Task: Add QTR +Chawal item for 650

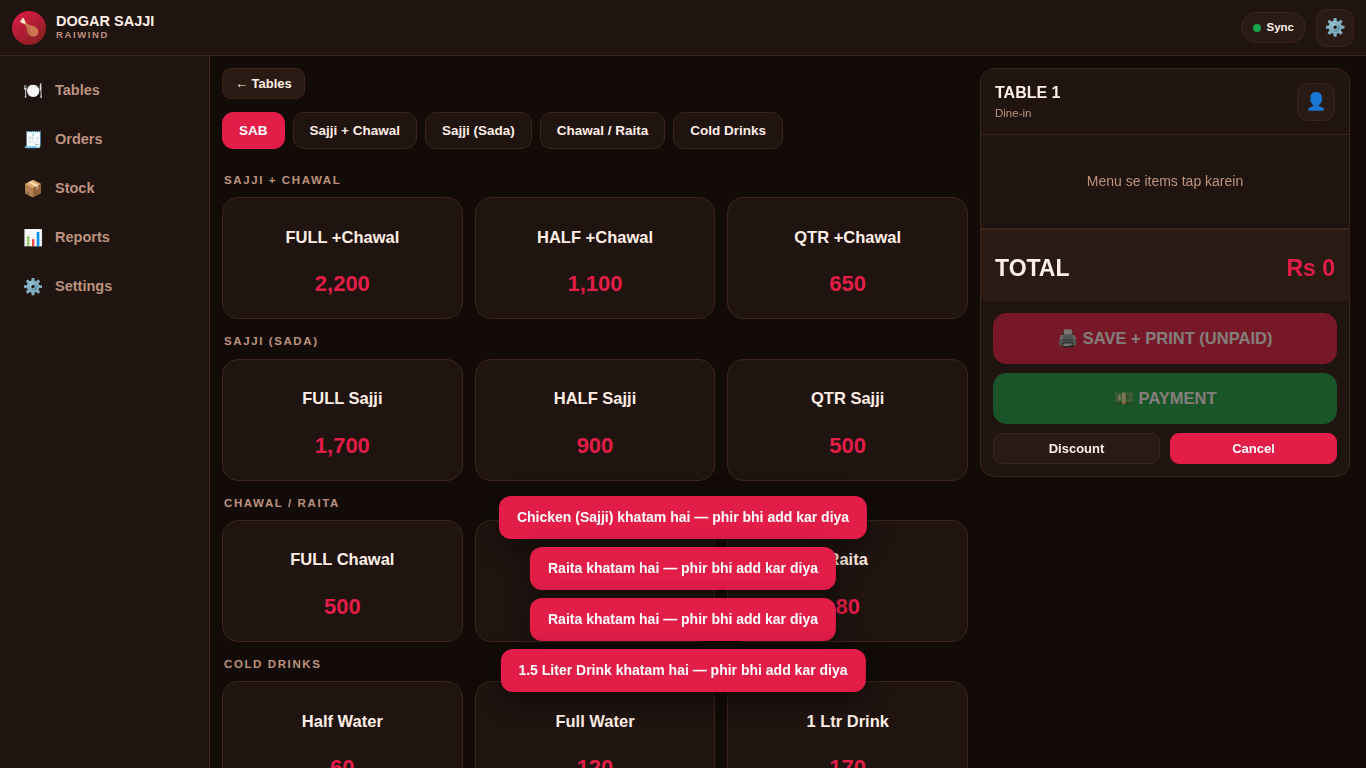Action: (847, 258)
